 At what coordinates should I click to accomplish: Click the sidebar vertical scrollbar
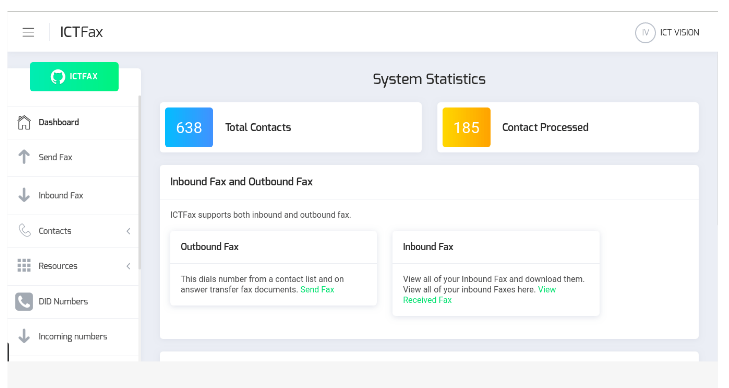pyautogui.click(x=139, y=183)
